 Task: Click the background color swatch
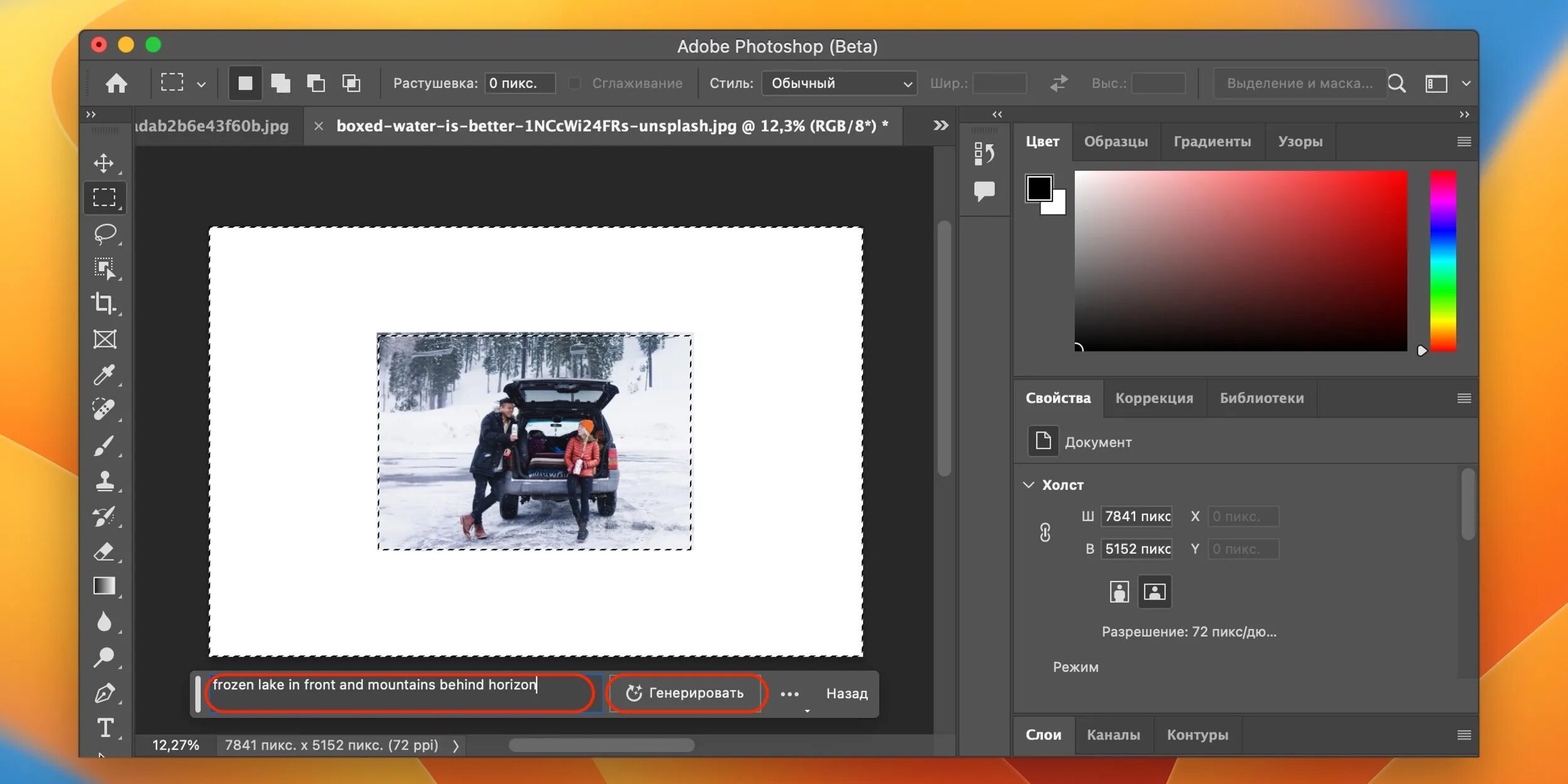(x=1058, y=206)
